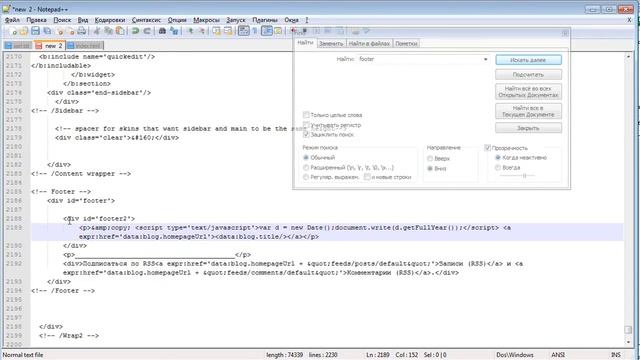The width and height of the screenshot is (640, 360).
Task: Print the document using printer icon
Action: (82, 31)
